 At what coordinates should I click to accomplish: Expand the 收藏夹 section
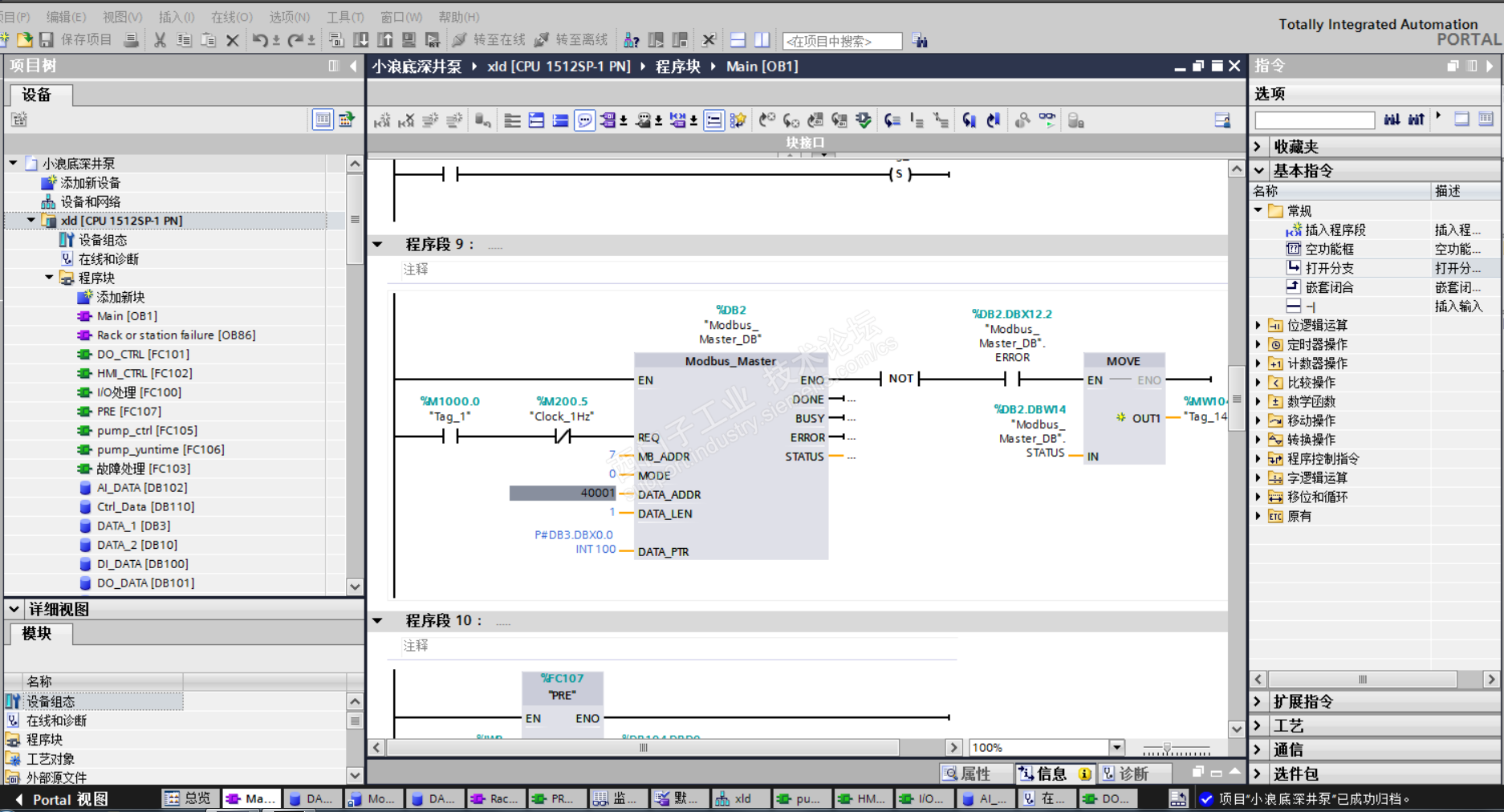pos(1258,146)
